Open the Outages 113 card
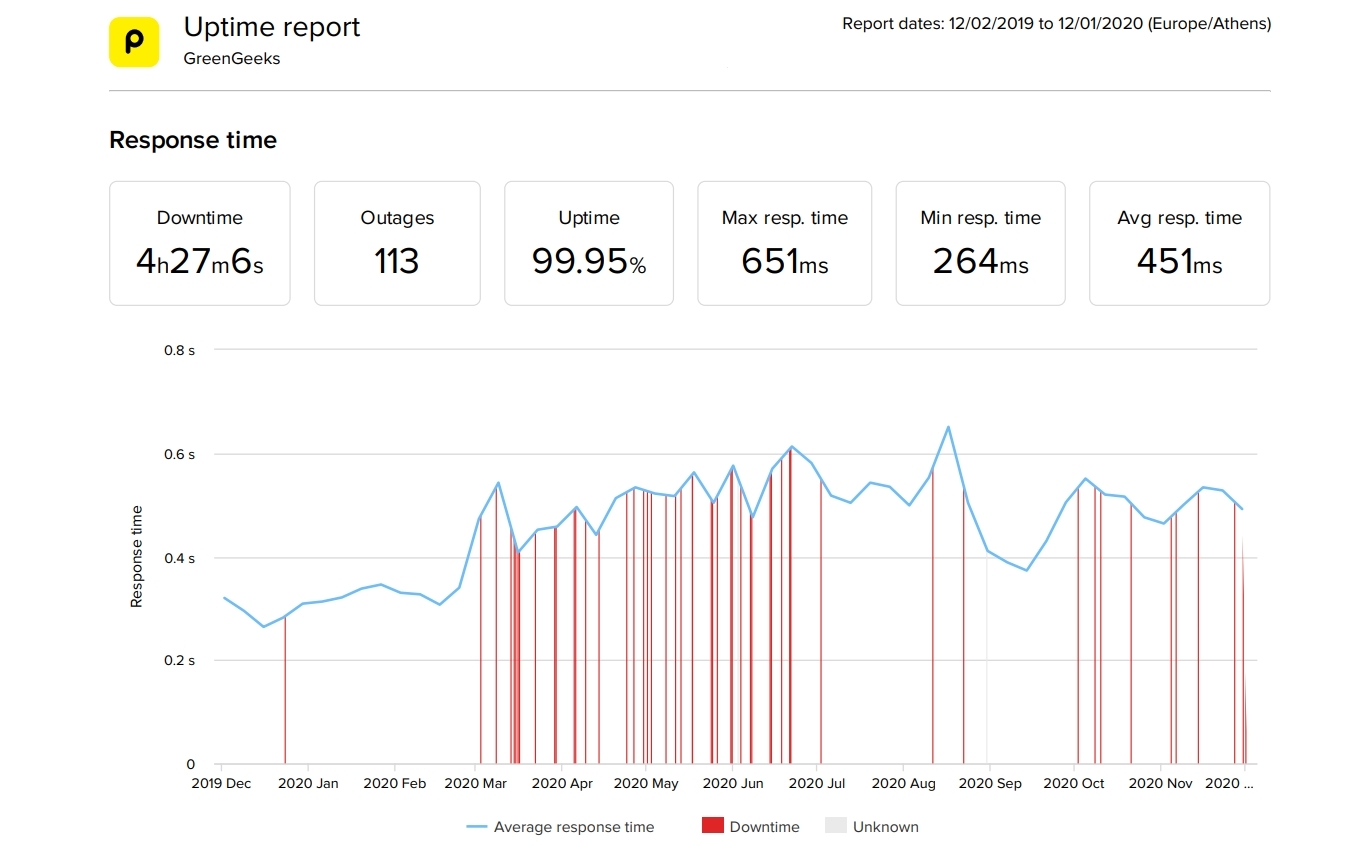 (x=397, y=243)
